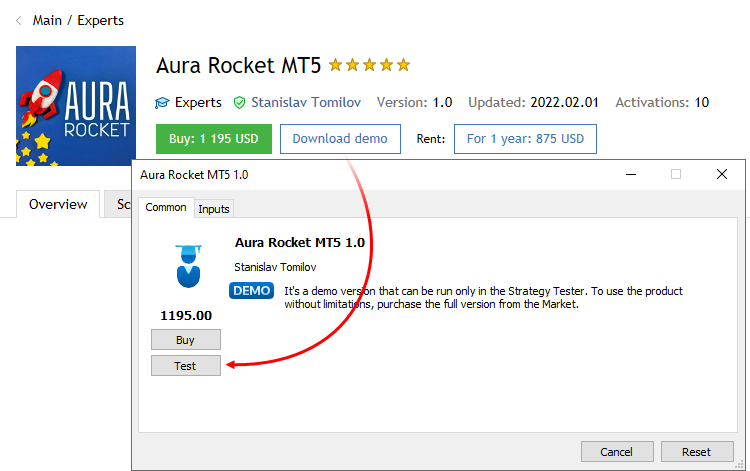This screenshot has width=750, height=471.
Task: Minimize the Aura Rocket MT5 1.0 dialog
Action: [x=631, y=175]
